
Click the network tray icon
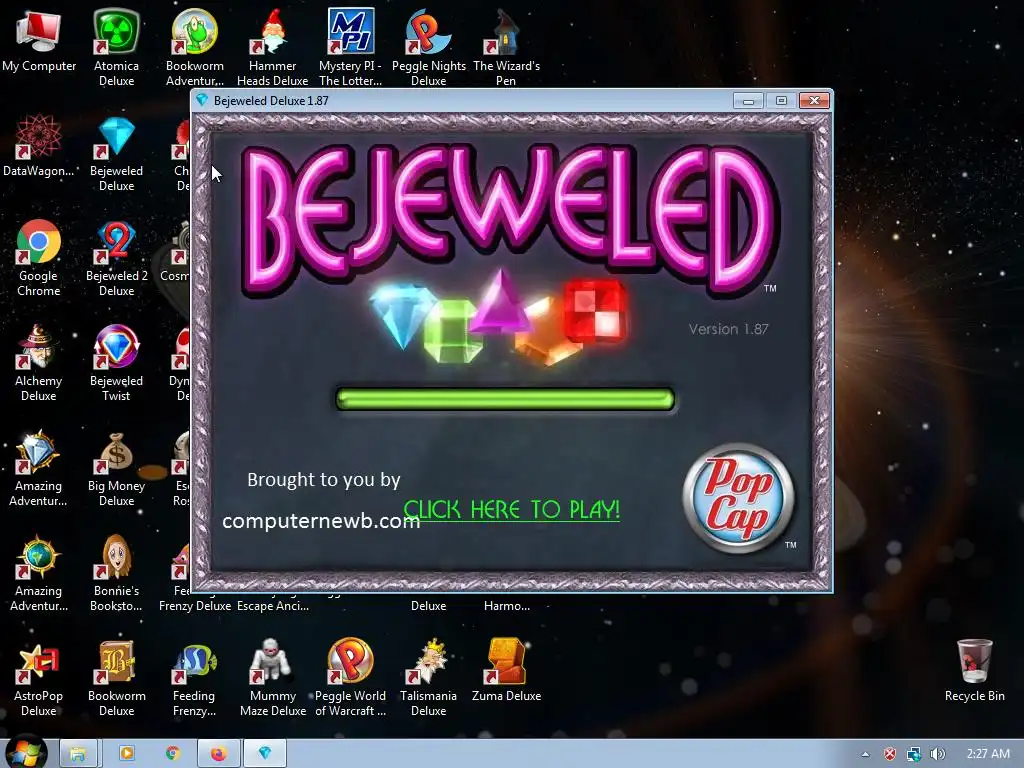point(914,754)
